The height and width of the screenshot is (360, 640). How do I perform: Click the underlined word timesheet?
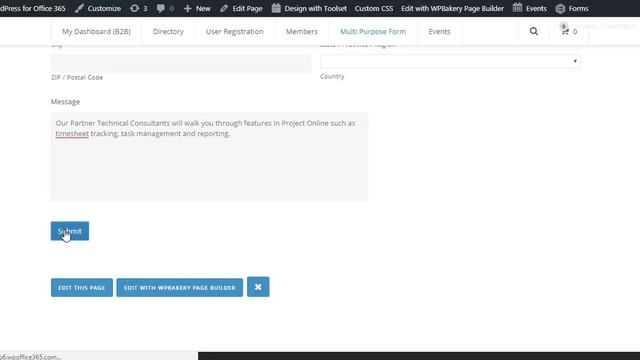72,133
